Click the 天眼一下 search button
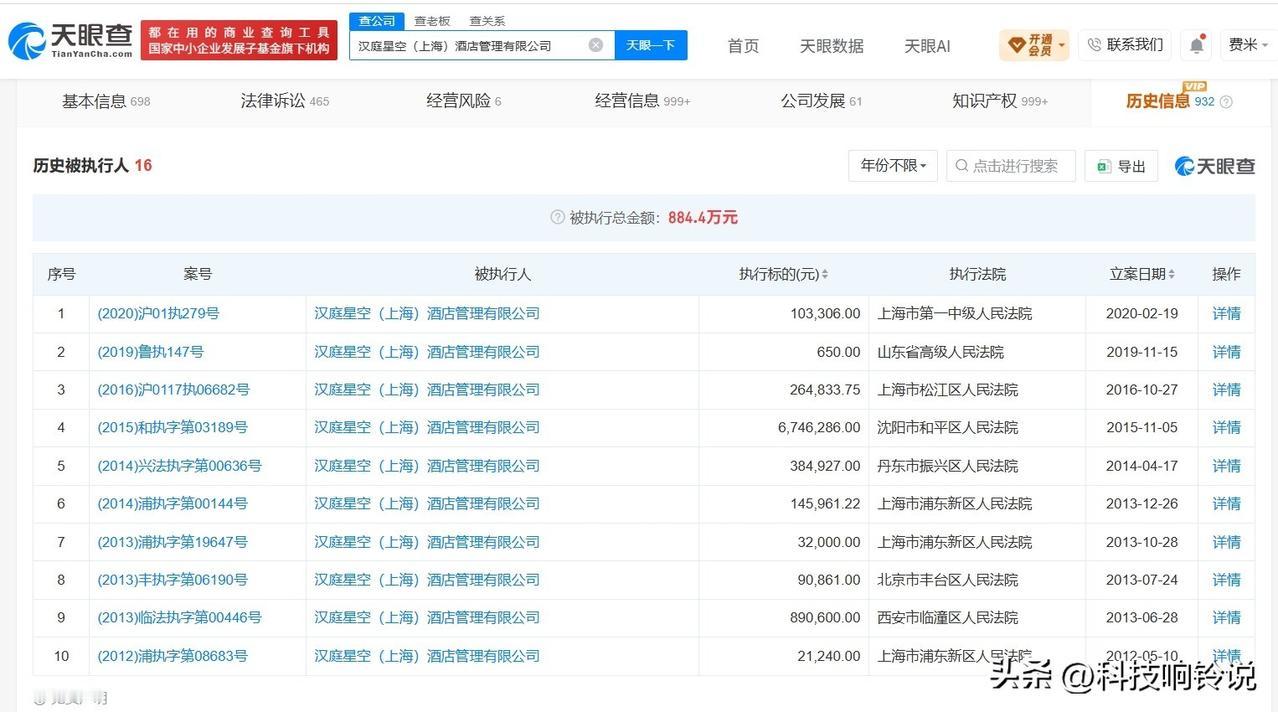Viewport: 1278px width, 712px height. (651, 45)
